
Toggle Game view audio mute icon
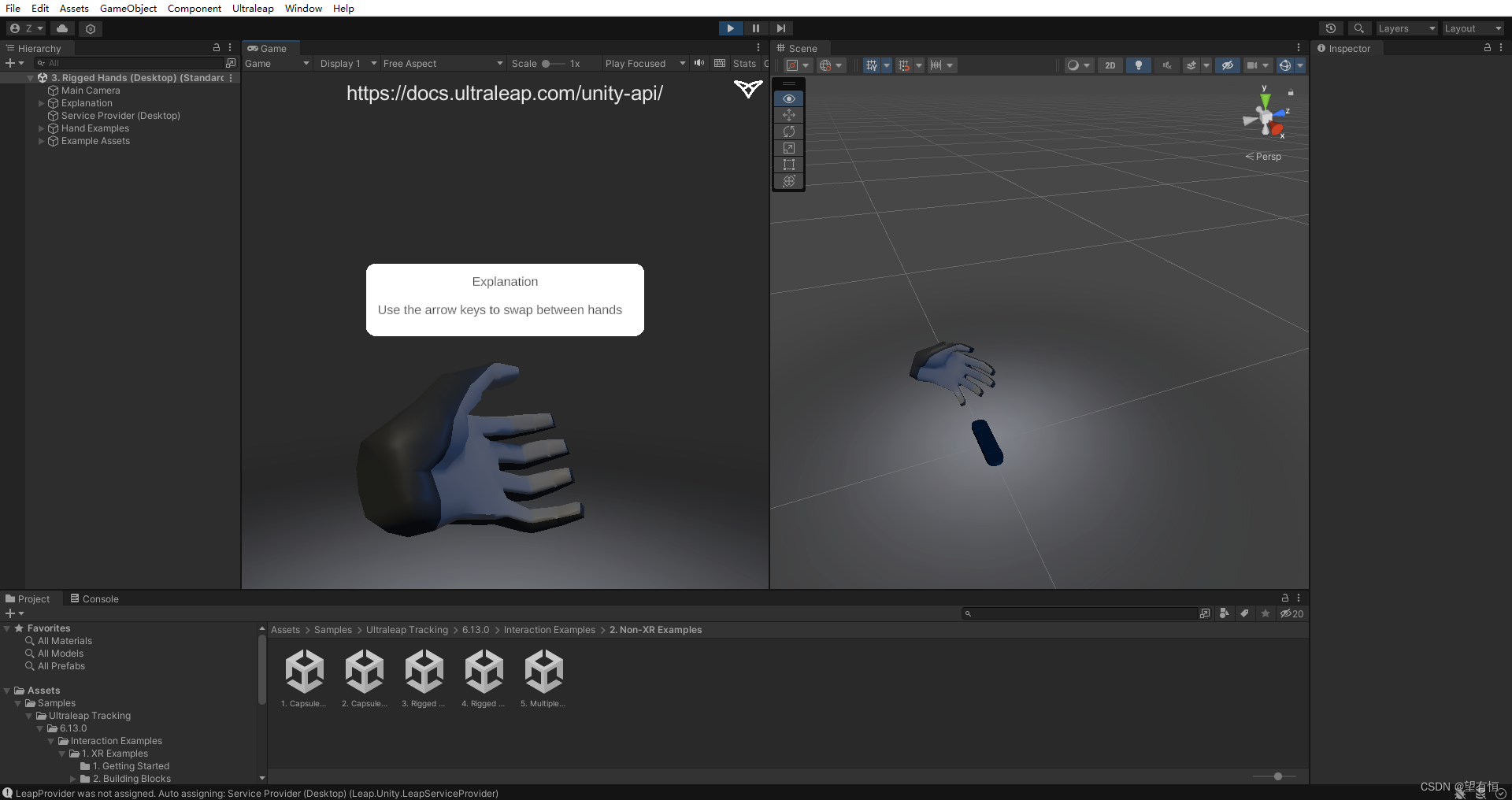pyautogui.click(x=699, y=63)
